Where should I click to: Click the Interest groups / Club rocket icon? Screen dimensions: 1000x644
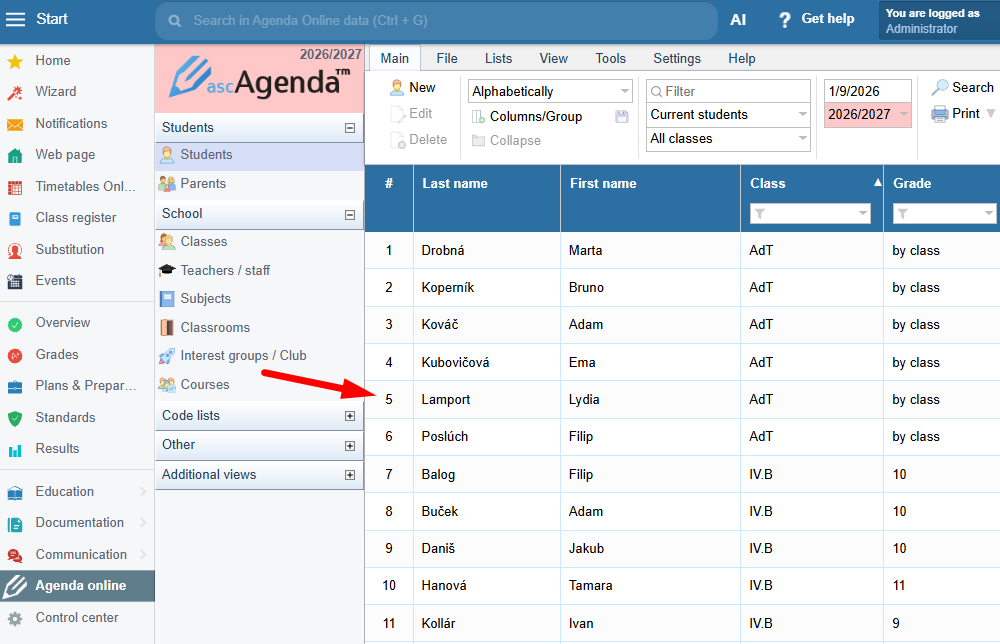(167, 356)
